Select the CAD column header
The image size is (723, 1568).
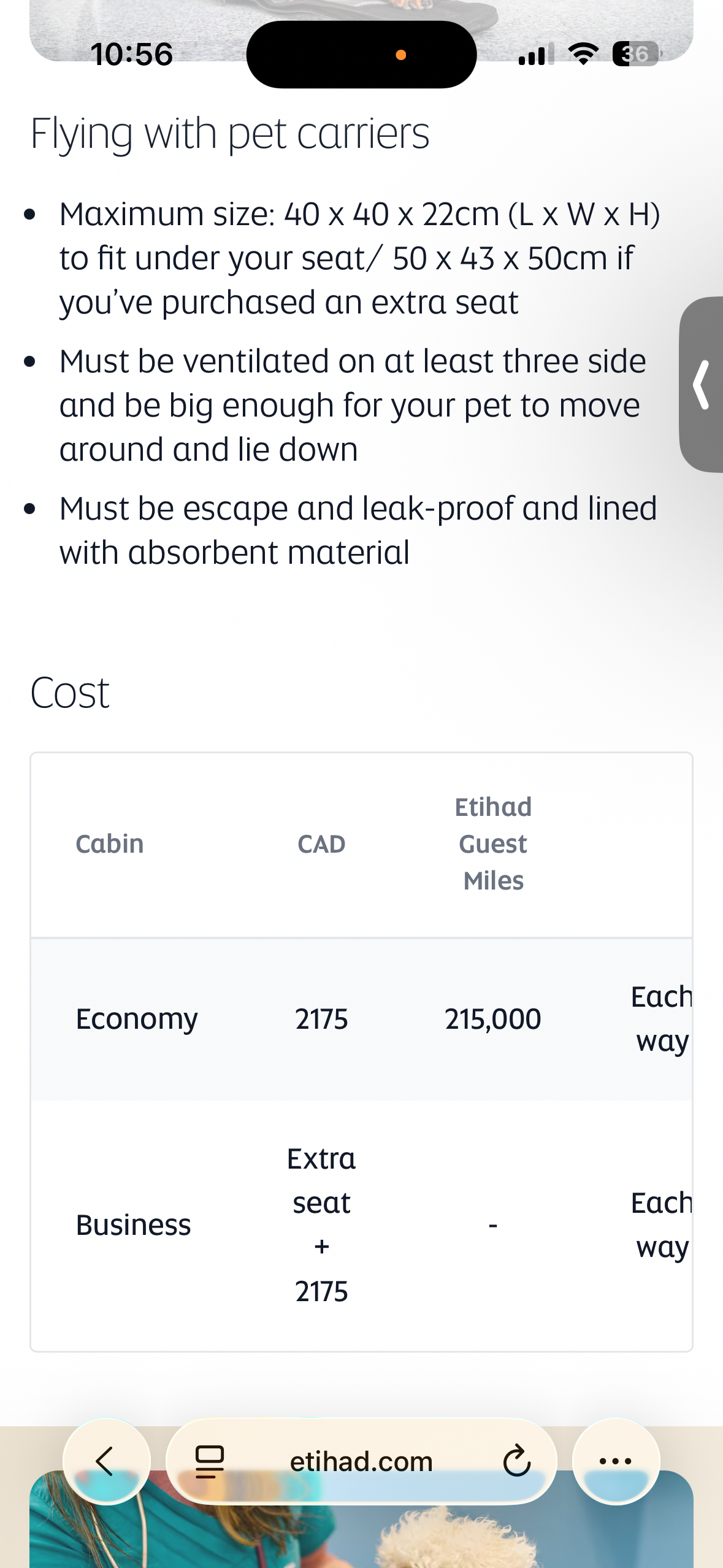[x=321, y=844]
